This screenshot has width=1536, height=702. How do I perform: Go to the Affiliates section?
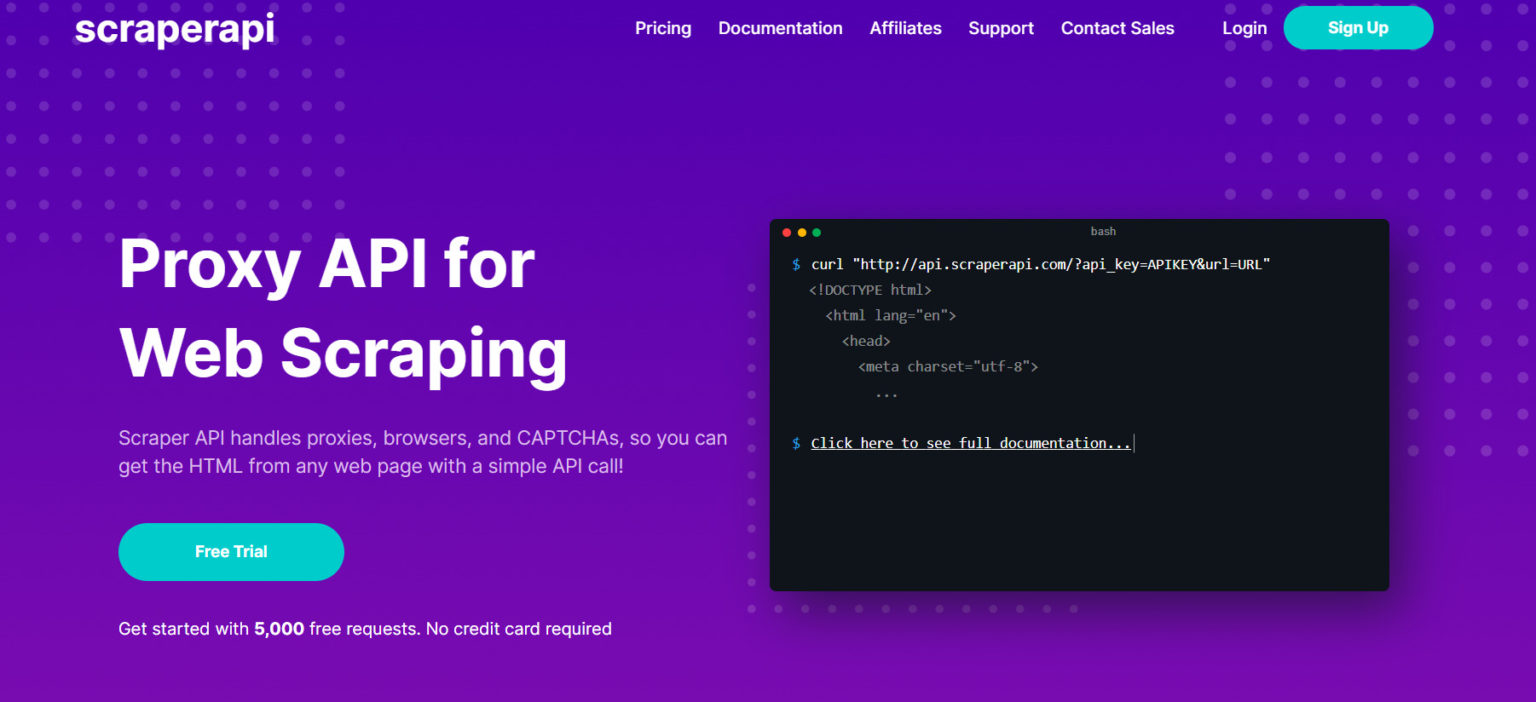[905, 28]
